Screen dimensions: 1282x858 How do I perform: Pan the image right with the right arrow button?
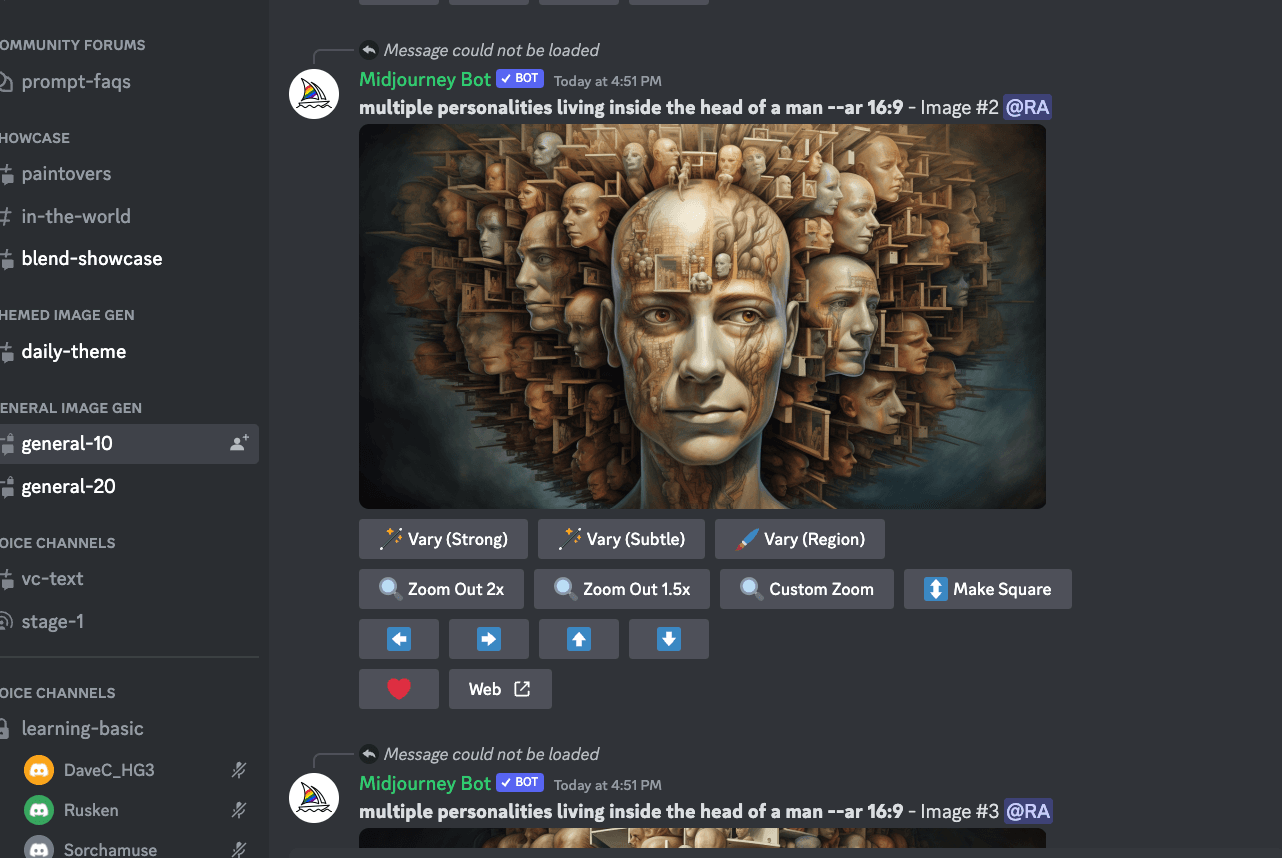(x=489, y=639)
